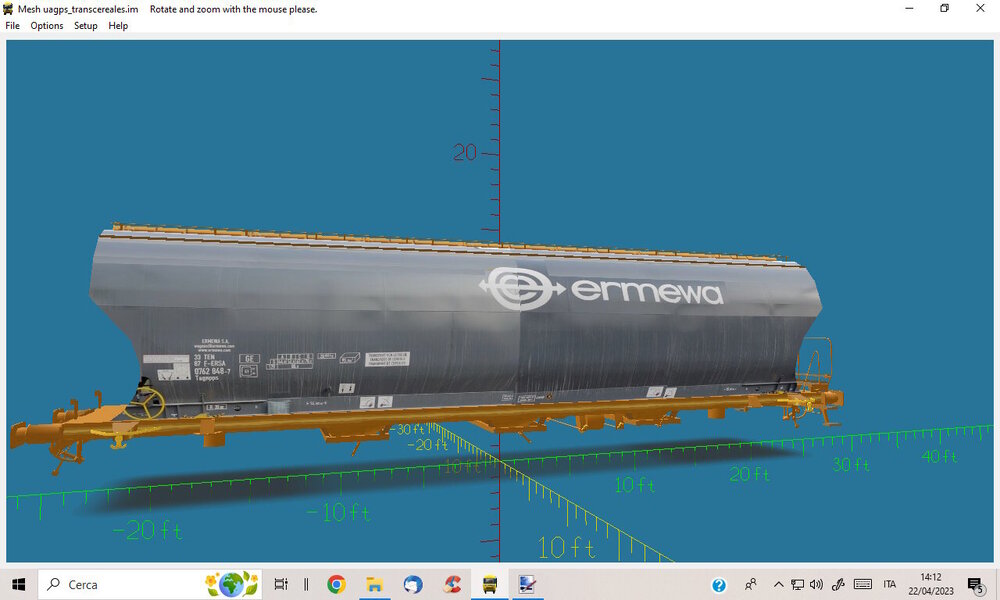Click the green 40 ft ruler label
The height and width of the screenshot is (600, 1000).
(x=940, y=456)
